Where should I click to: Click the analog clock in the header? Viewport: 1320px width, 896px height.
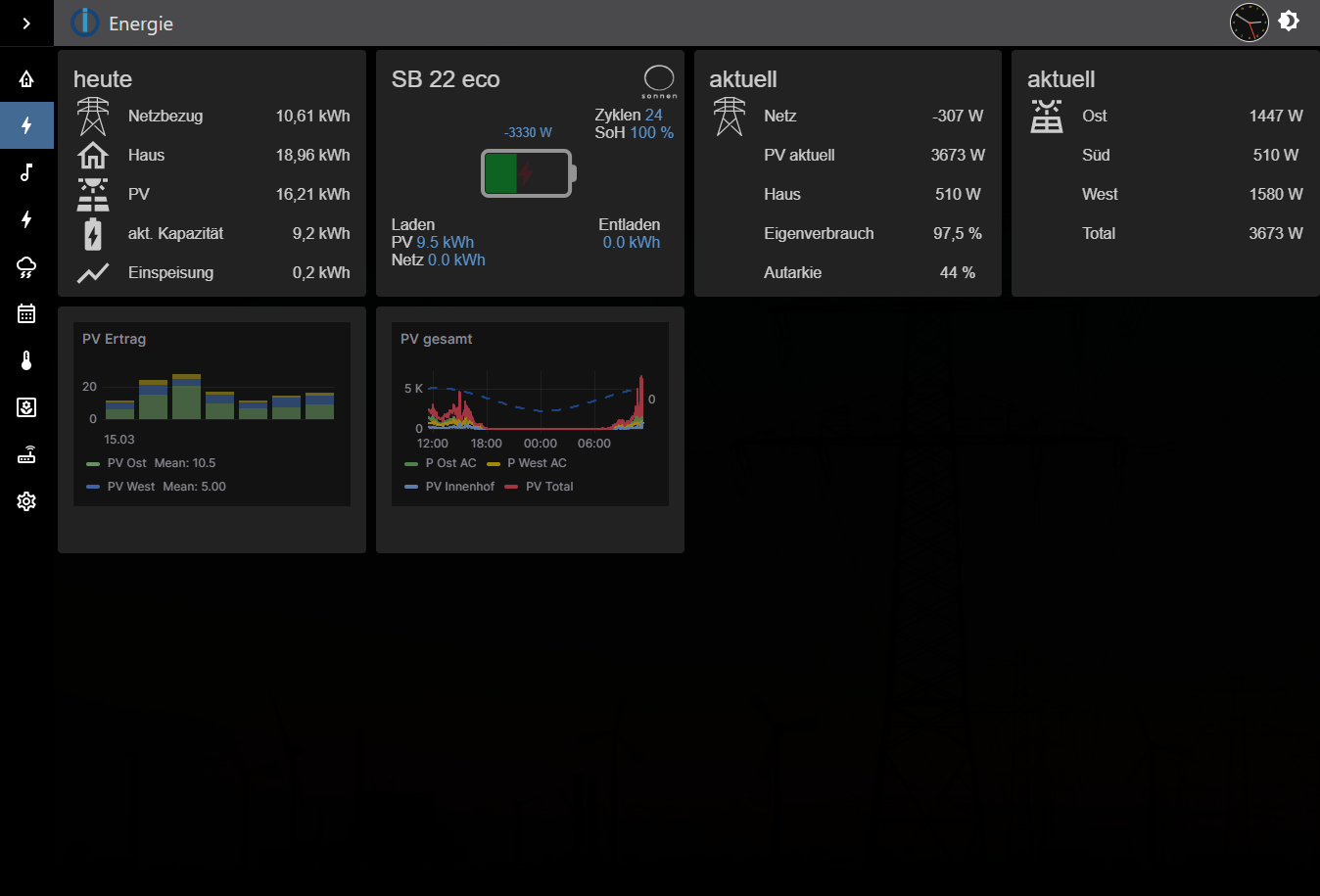pos(1249,22)
